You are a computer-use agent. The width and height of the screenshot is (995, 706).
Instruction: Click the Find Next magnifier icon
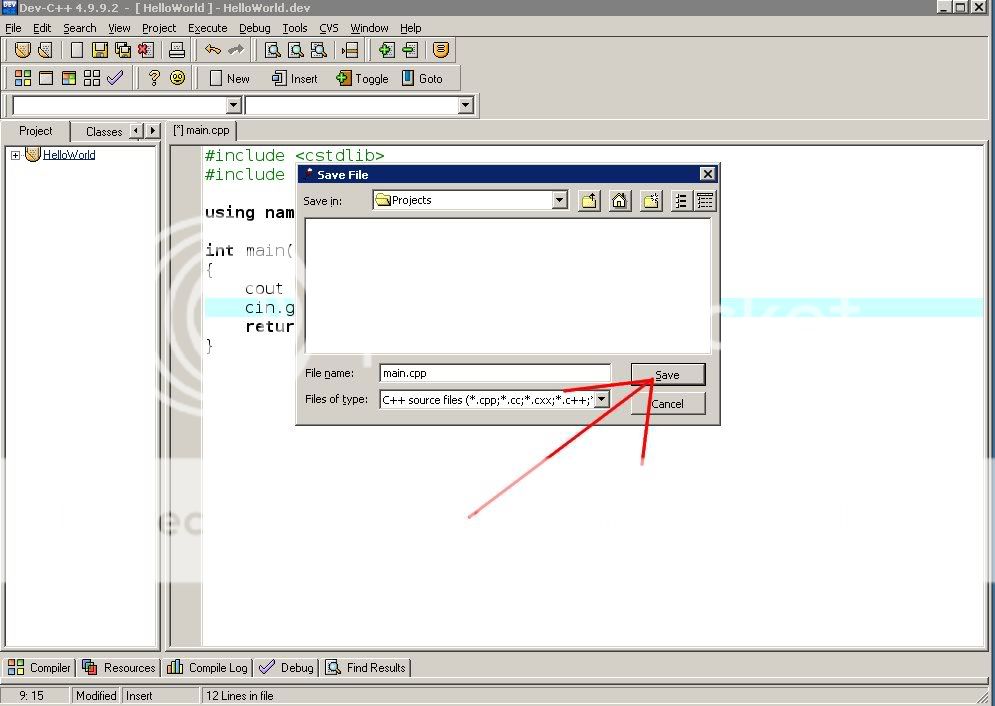click(x=319, y=49)
